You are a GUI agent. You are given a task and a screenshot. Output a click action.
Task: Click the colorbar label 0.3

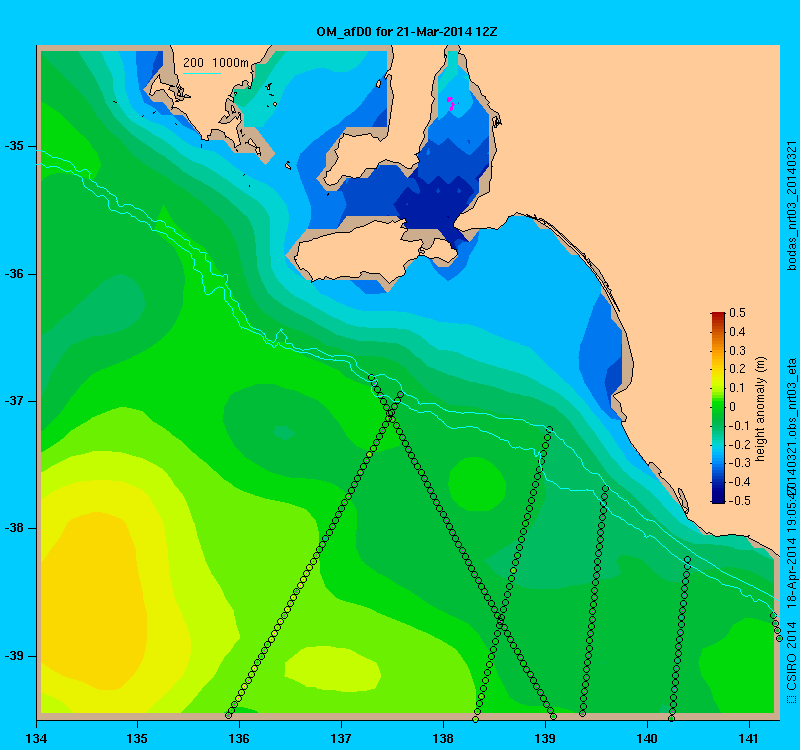737,351
